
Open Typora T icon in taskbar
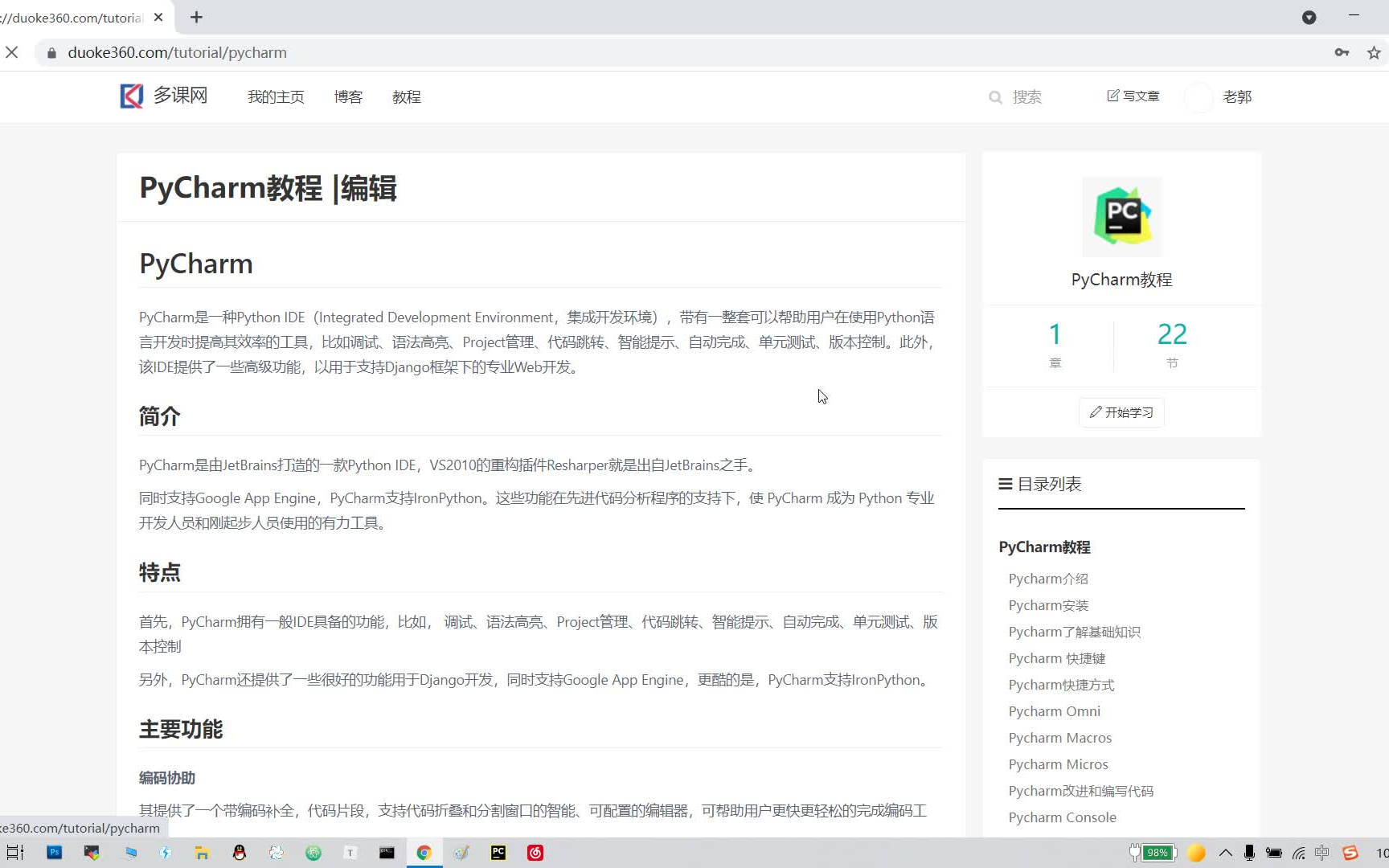tap(350, 853)
